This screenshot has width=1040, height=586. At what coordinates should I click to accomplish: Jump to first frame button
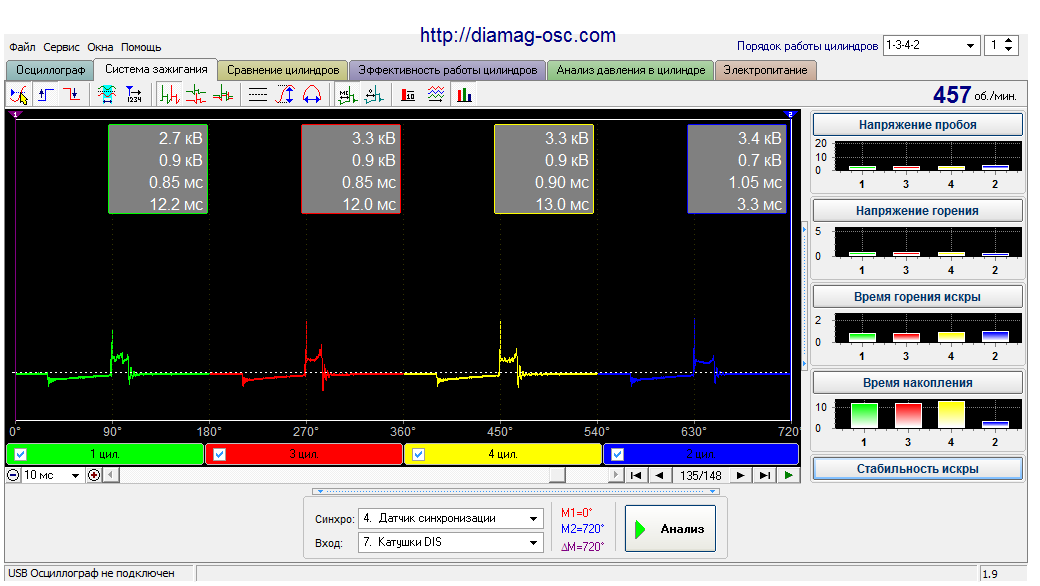[635, 475]
